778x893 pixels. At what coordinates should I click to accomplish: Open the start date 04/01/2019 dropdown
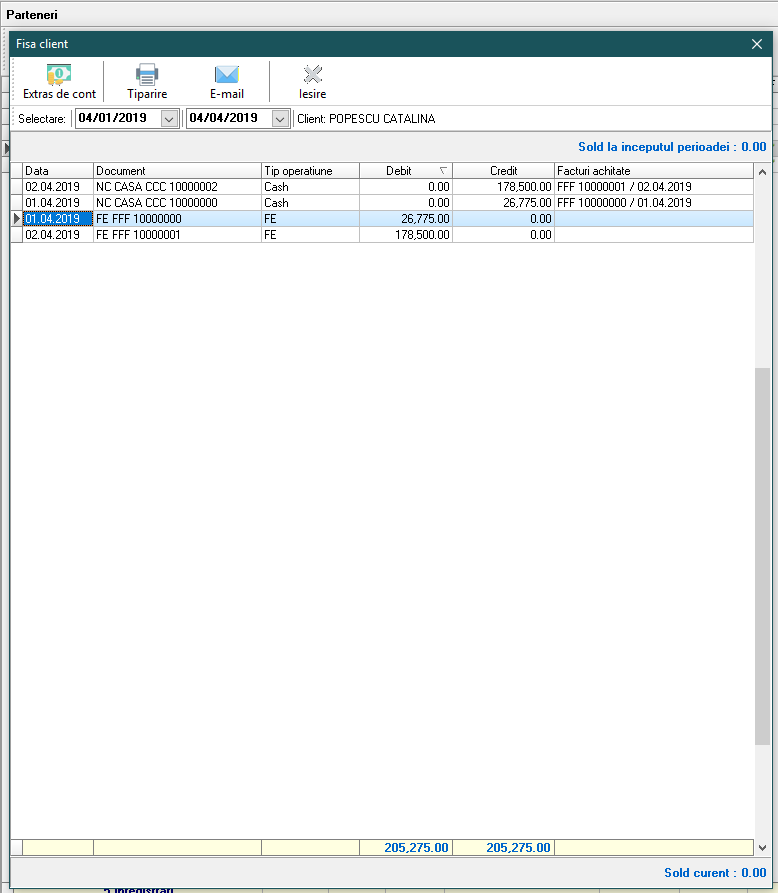coord(169,119)
